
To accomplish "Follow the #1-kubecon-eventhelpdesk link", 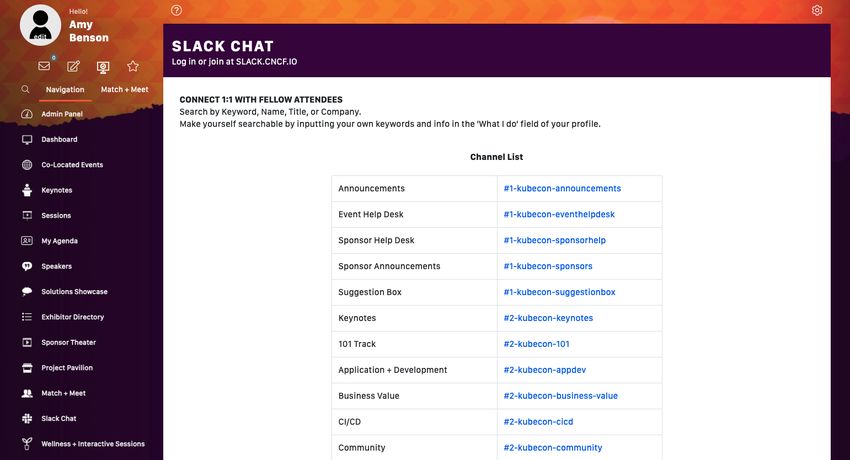I will (559, 215).
